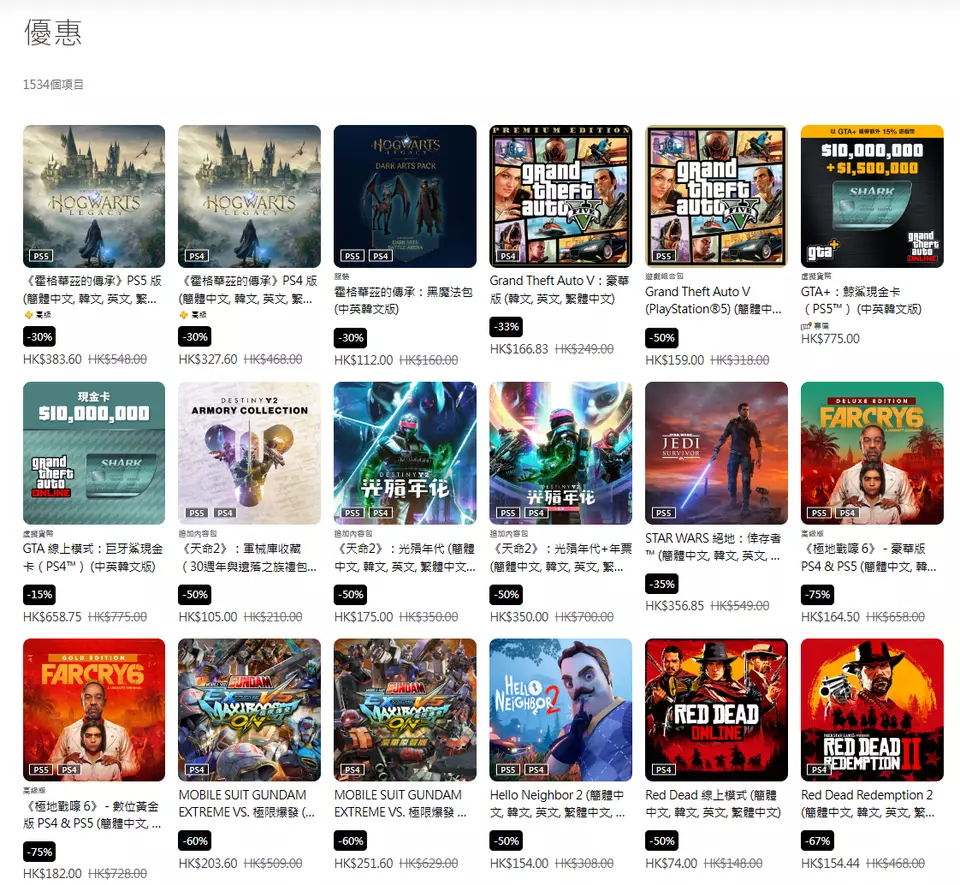Open the Grand Theft Auto V PS5 cover
This screenshot has height=885, width=960.
point(716,196)
